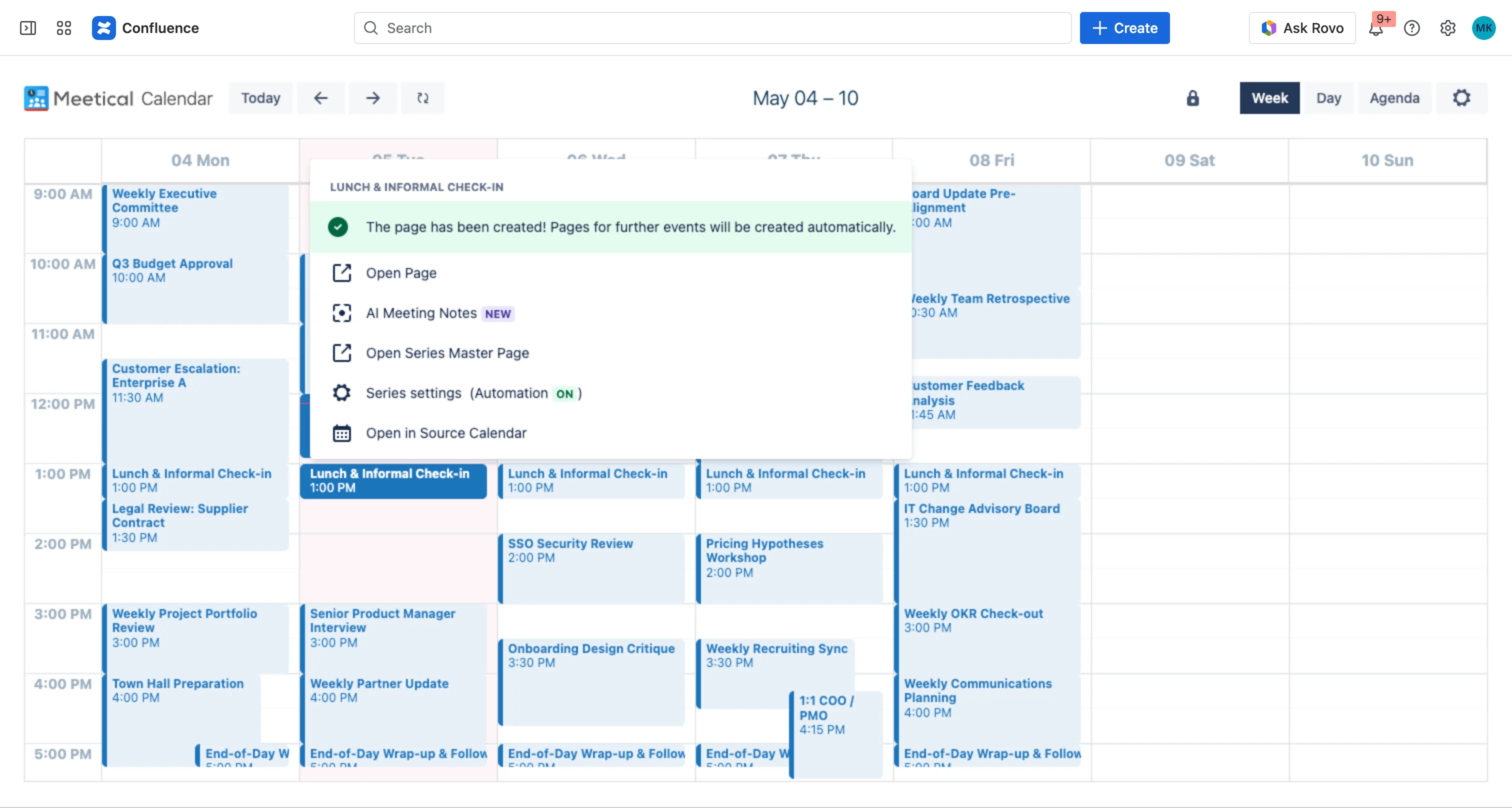The width and height of the screenshot is (1512, 808).
Task: Click the AI Meeting Notes scan icon
Action: [x=341, y=313]
